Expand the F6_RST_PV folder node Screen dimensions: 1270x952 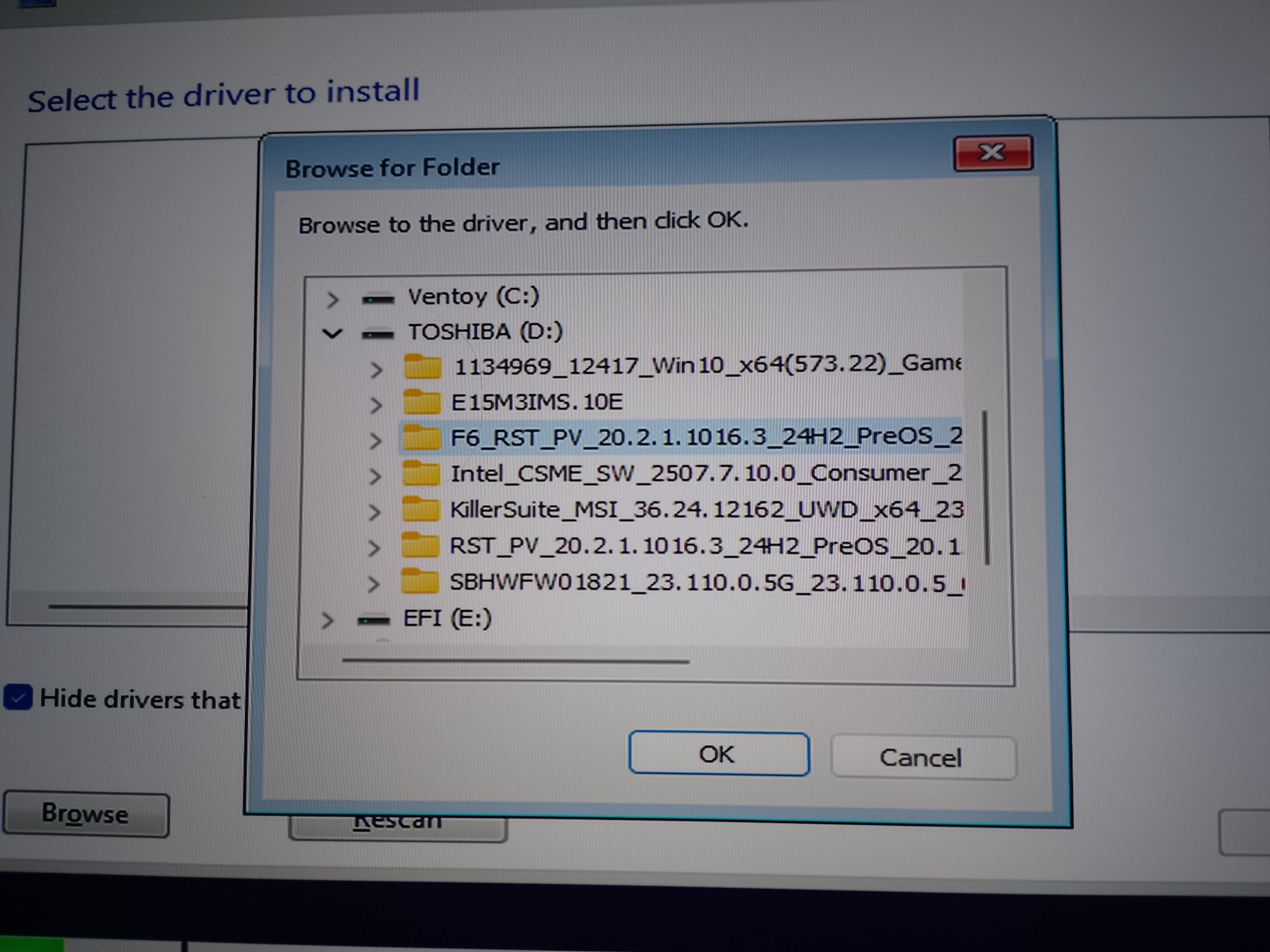375,441
